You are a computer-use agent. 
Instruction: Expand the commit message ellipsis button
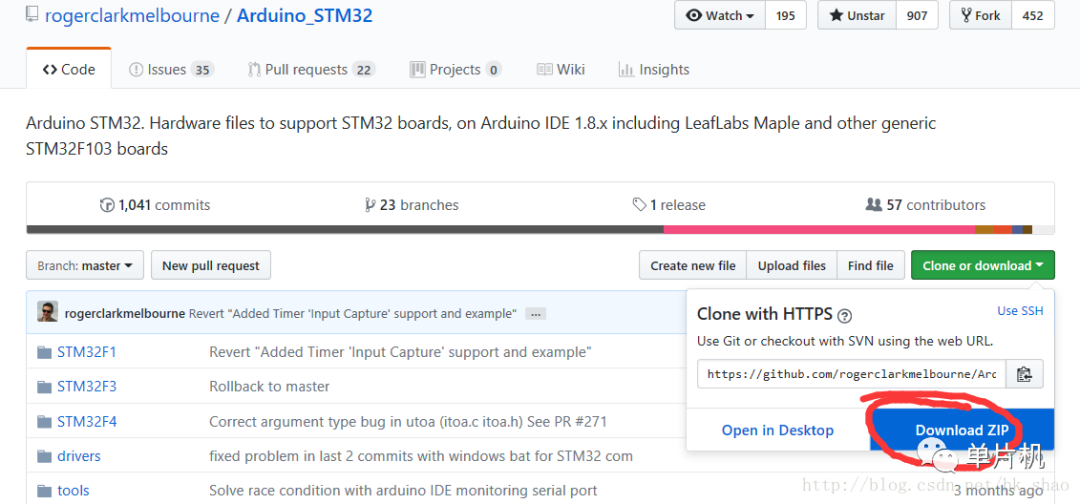pos(535,314)
